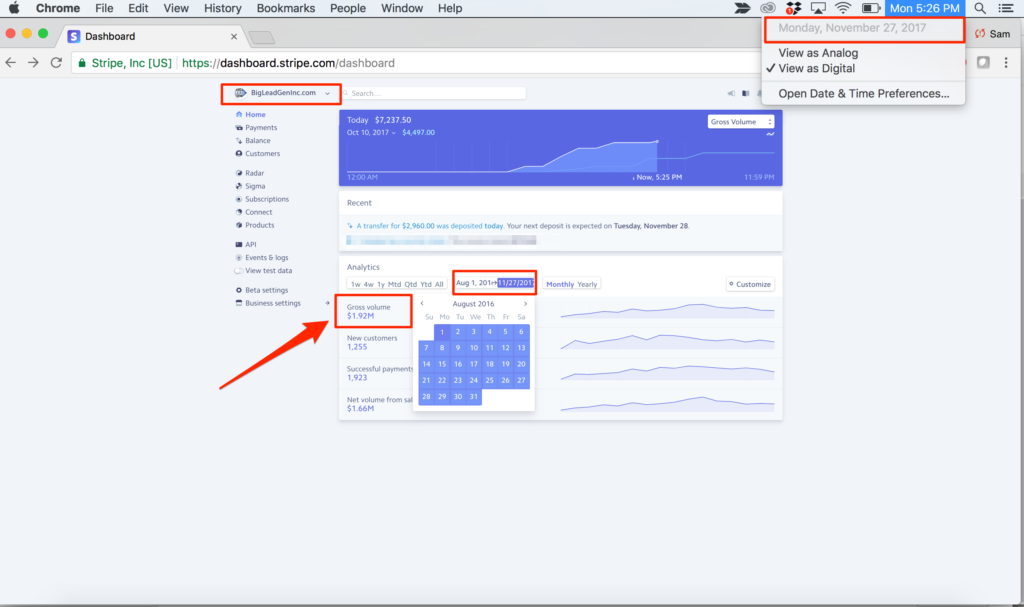This screenshot has width=1024, height=607.
Task: Go to Radar in the sidebar
Action: [254, 173]
